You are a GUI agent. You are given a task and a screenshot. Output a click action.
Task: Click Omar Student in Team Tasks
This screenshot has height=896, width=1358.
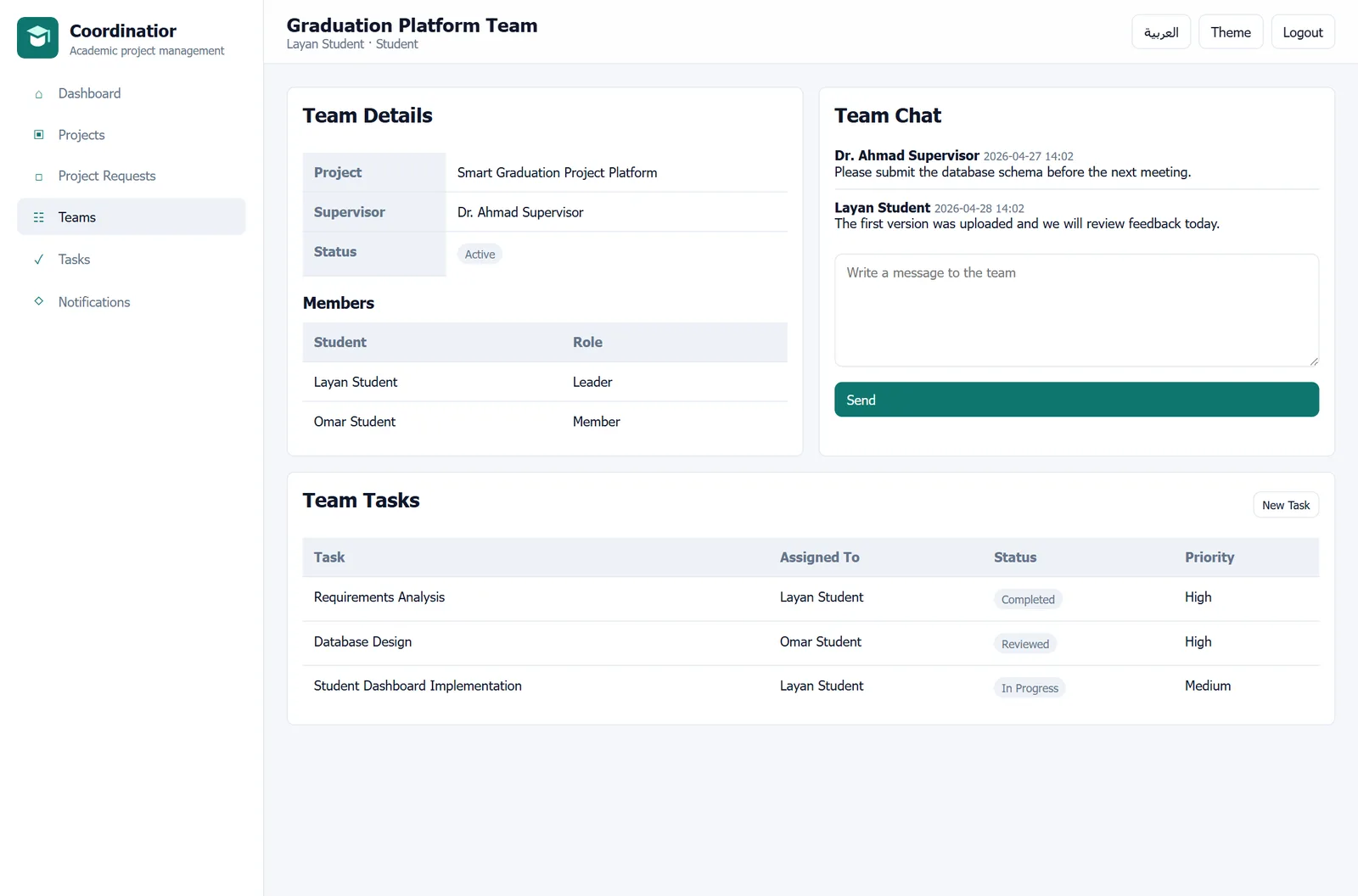point(821,641)
